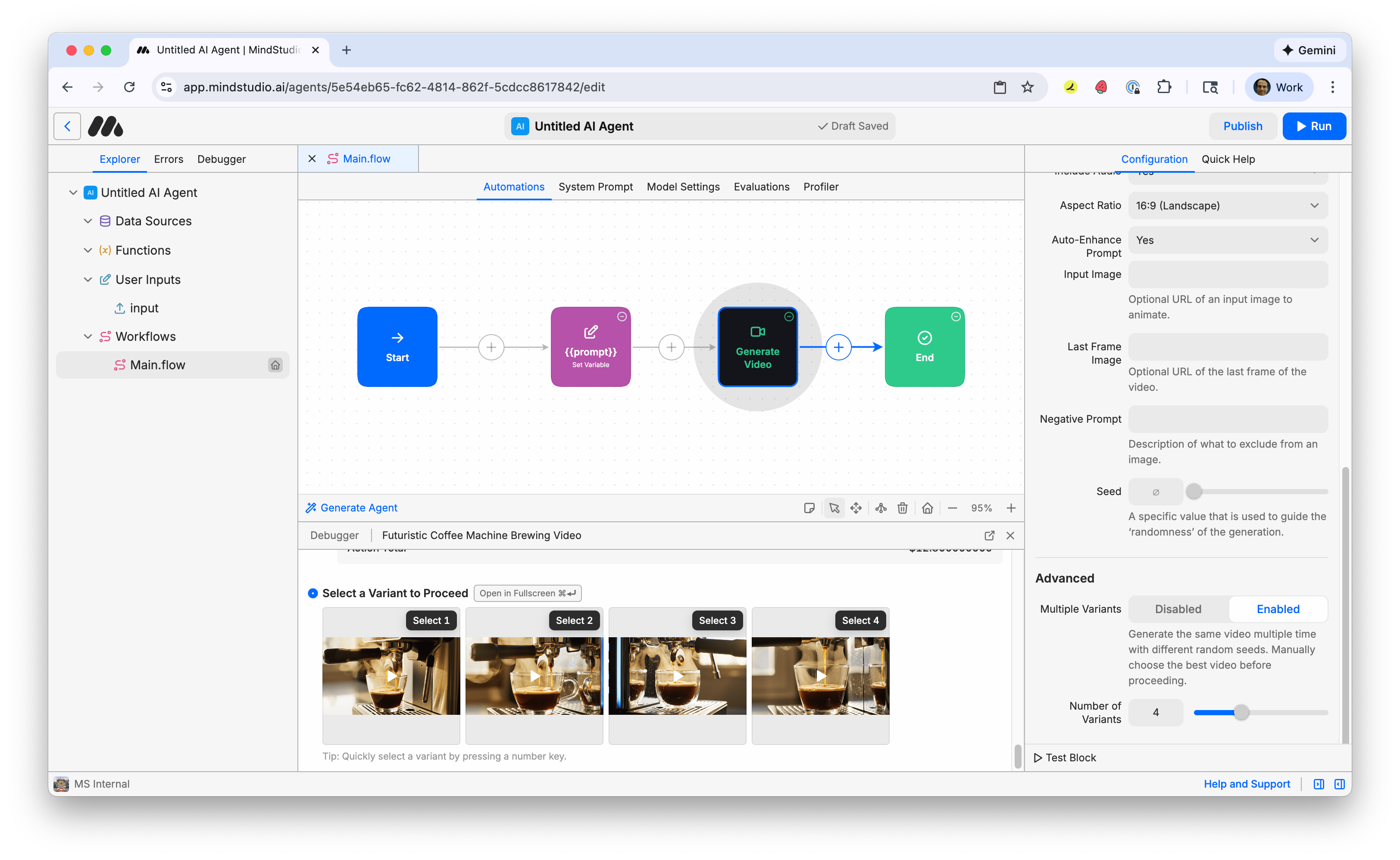Click radio button beside Select a Variant

point(313,593)
